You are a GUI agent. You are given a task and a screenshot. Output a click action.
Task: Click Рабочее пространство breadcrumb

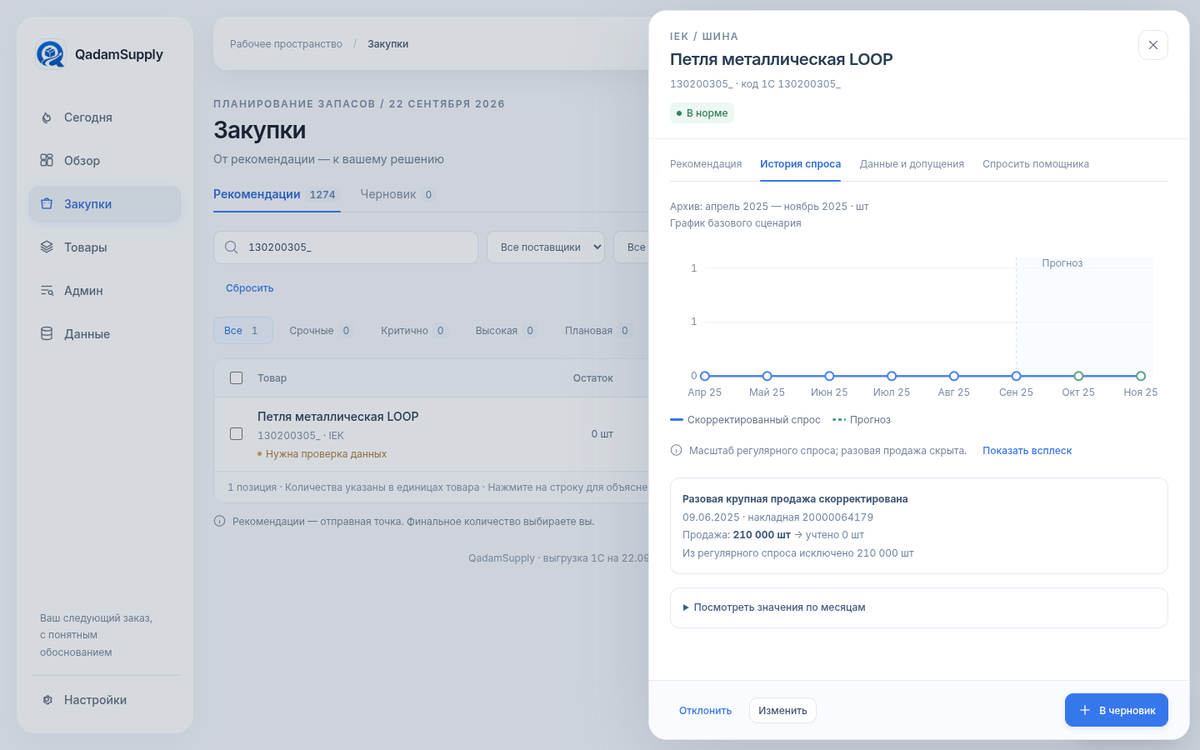286,44
